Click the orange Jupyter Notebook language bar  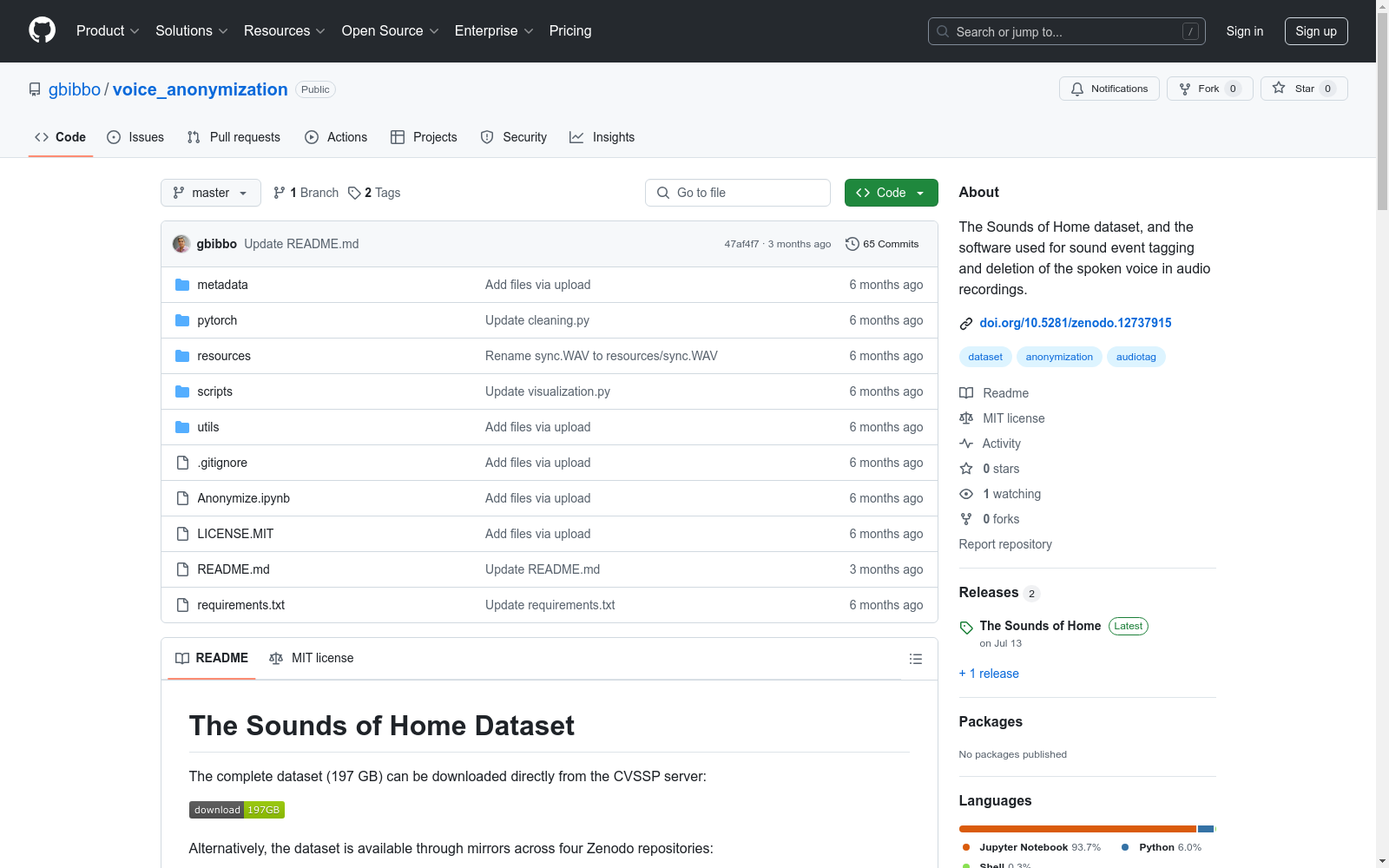1077,829
